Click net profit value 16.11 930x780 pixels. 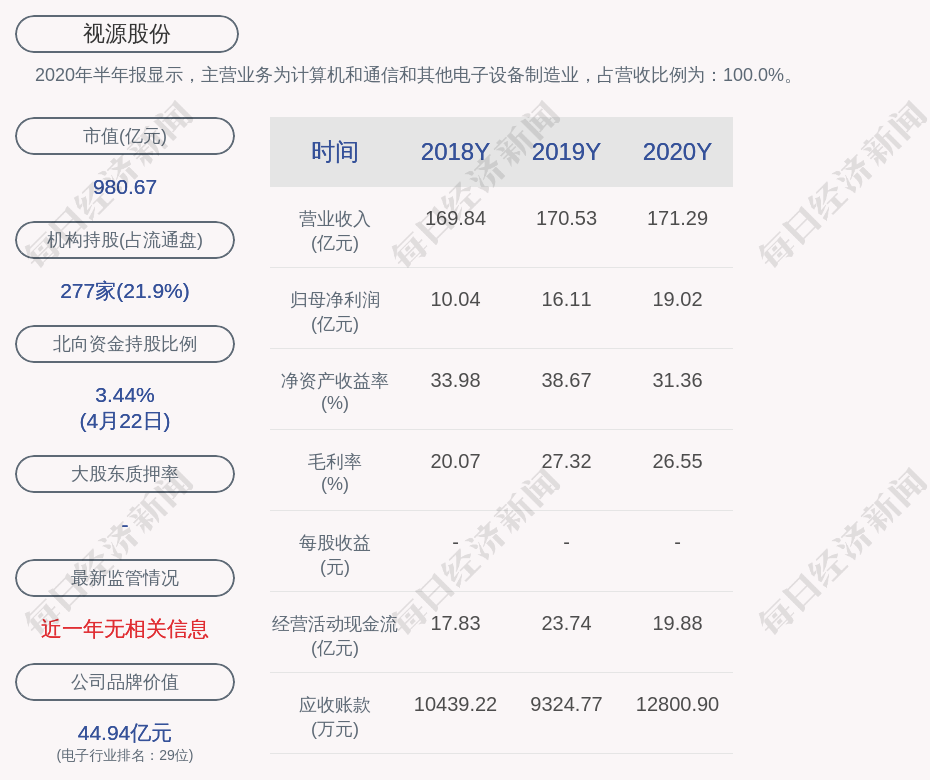[566, 300]
